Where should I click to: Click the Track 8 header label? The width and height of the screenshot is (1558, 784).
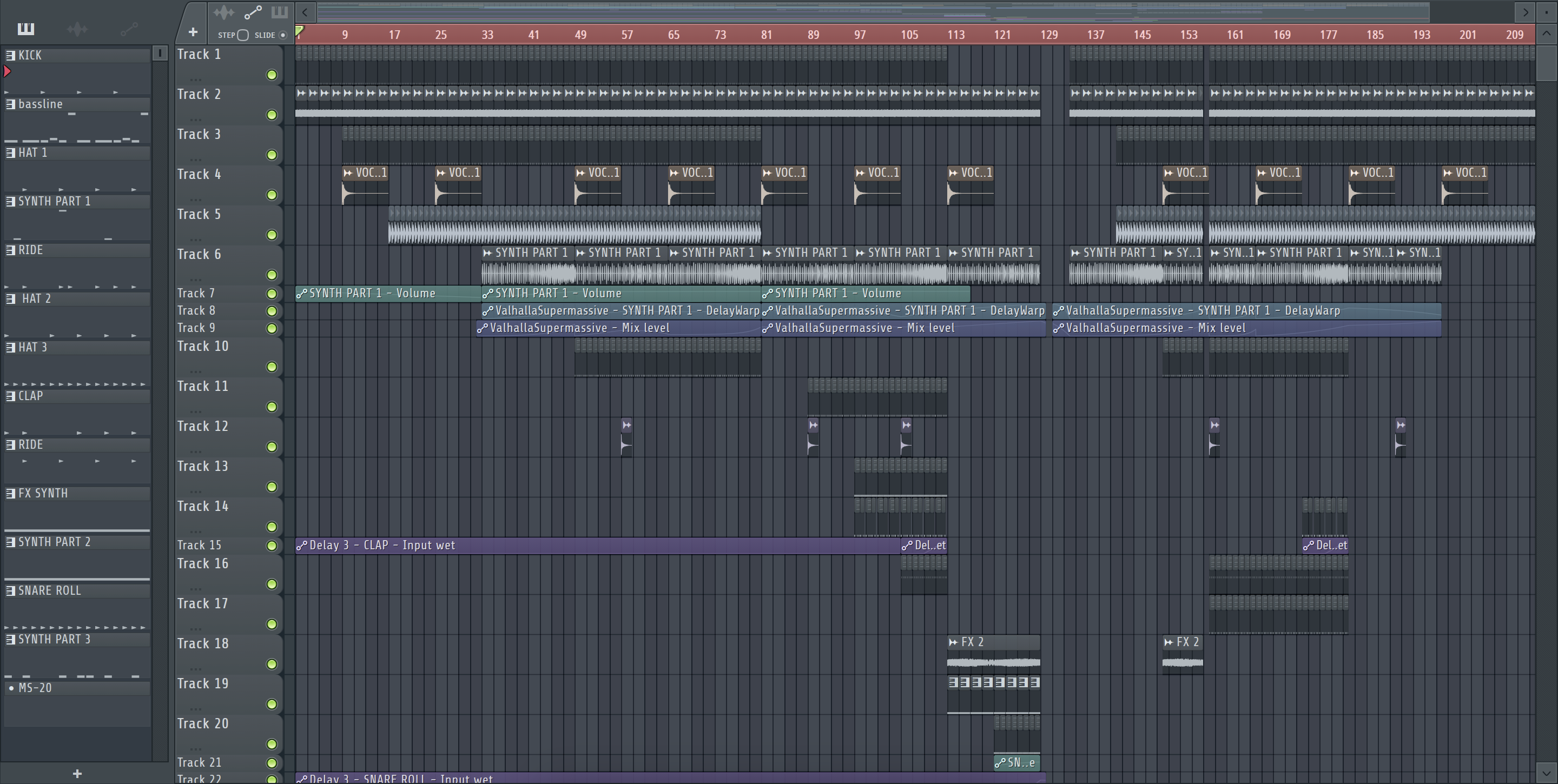(x=196, y=311)
